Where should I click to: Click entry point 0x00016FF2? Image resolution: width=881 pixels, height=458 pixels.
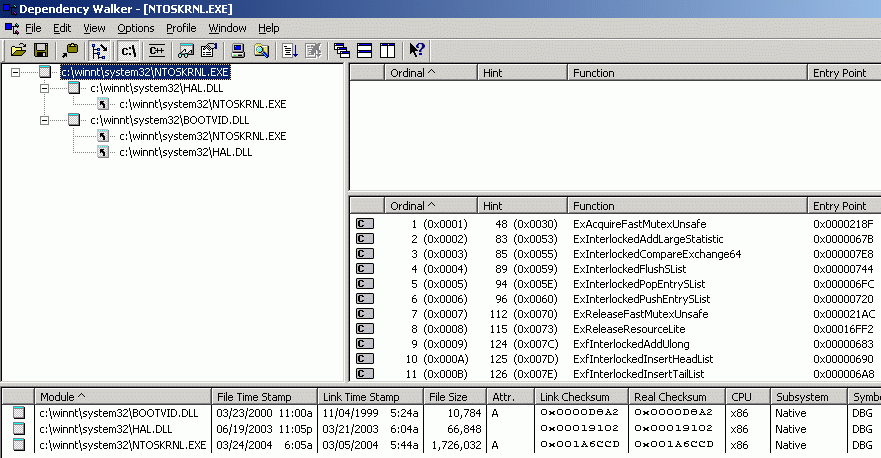[843, 329]
